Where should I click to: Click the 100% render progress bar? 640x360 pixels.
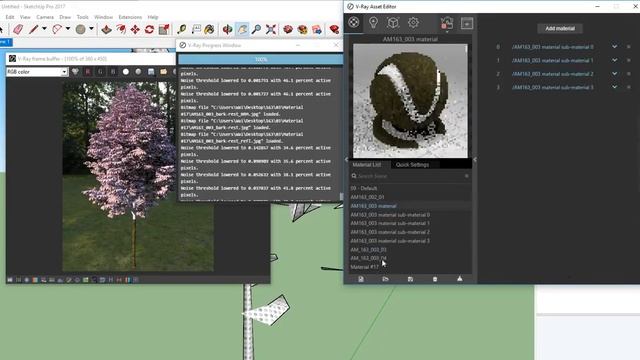[261, 59]
